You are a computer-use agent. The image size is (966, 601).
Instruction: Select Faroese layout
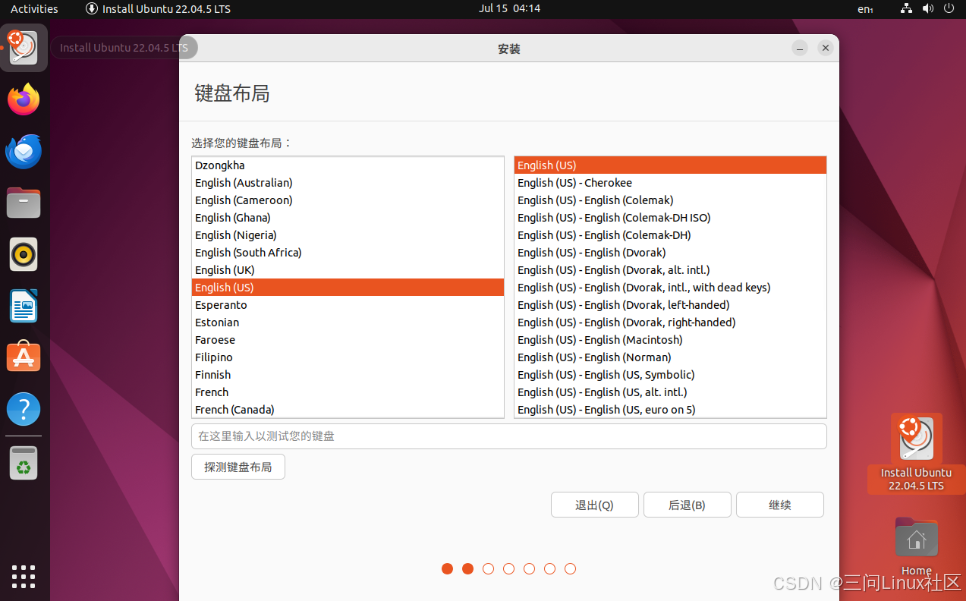pos(348,340)
